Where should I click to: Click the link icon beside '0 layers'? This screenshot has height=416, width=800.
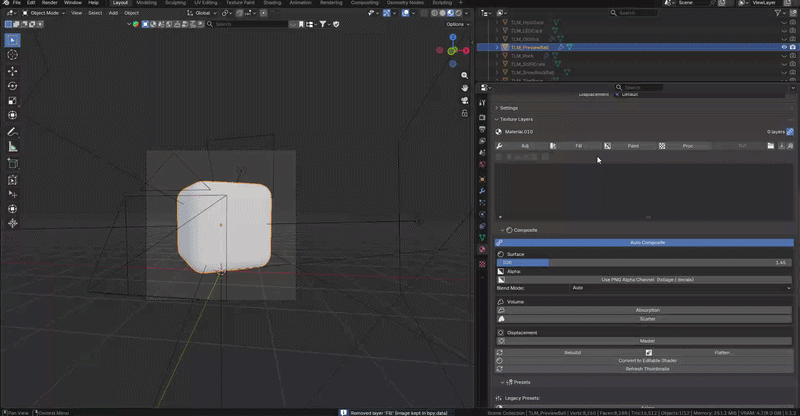(790, 132)
